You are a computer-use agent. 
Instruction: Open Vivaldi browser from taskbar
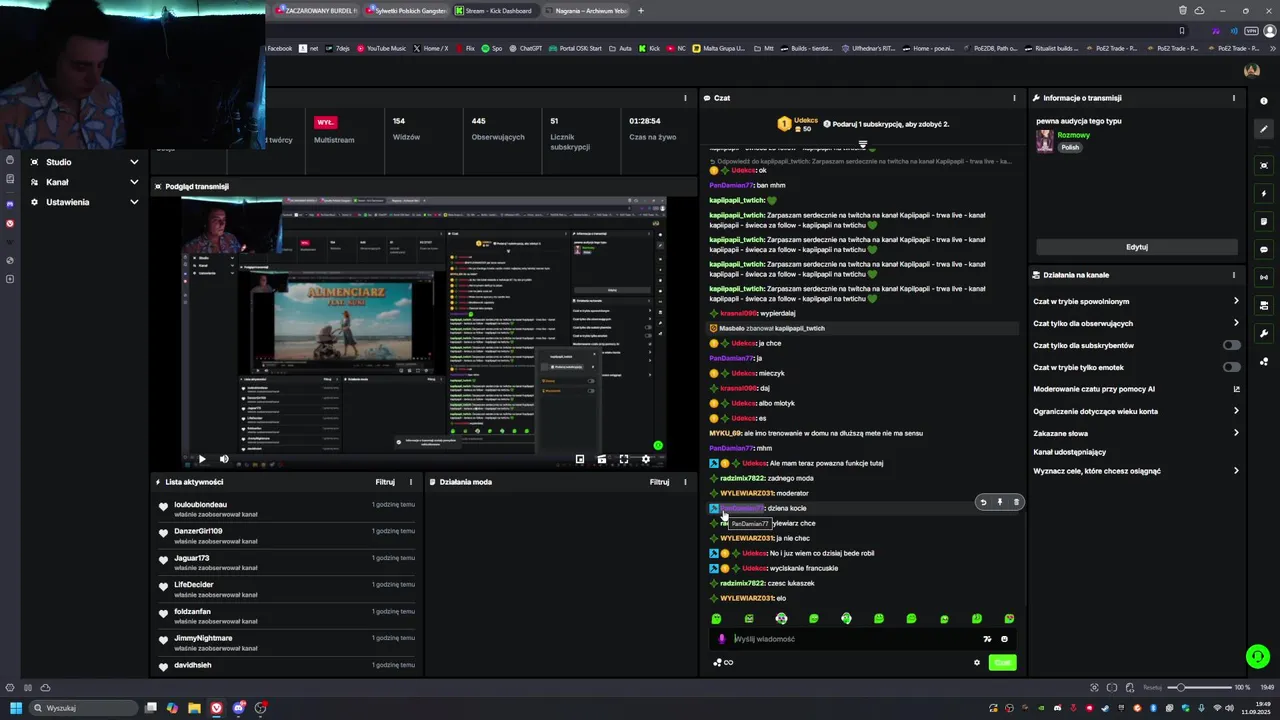(x=216, y=708)
